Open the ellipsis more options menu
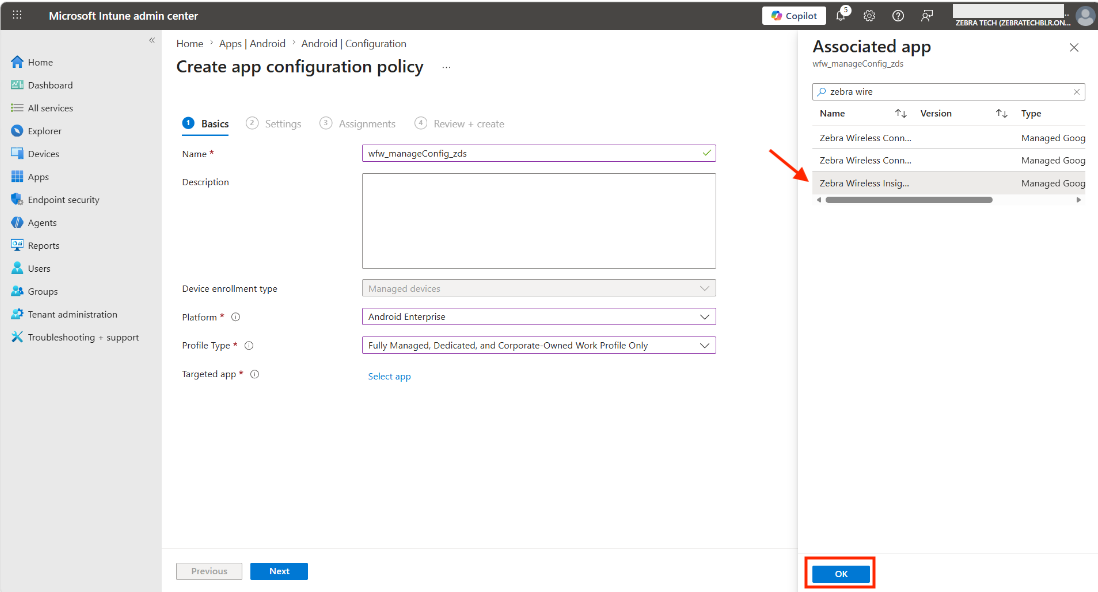 (x=446, y=68)
